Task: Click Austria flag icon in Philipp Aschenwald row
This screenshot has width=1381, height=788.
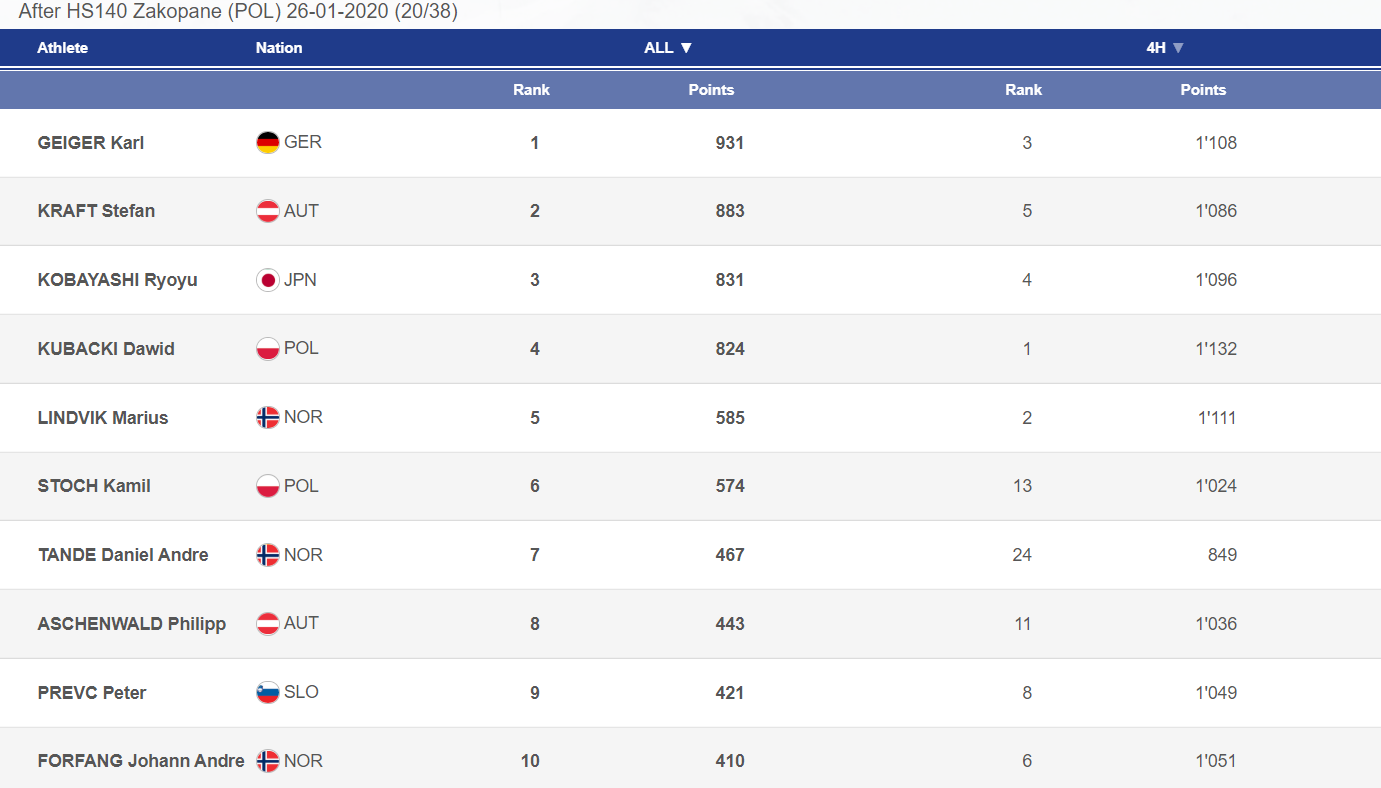Action: tap(267, 624)
